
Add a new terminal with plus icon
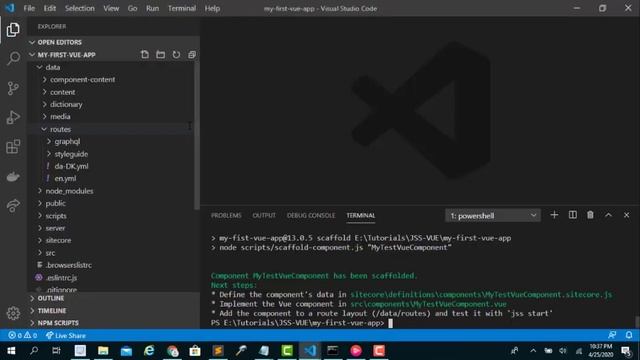(x=554, y=215)
